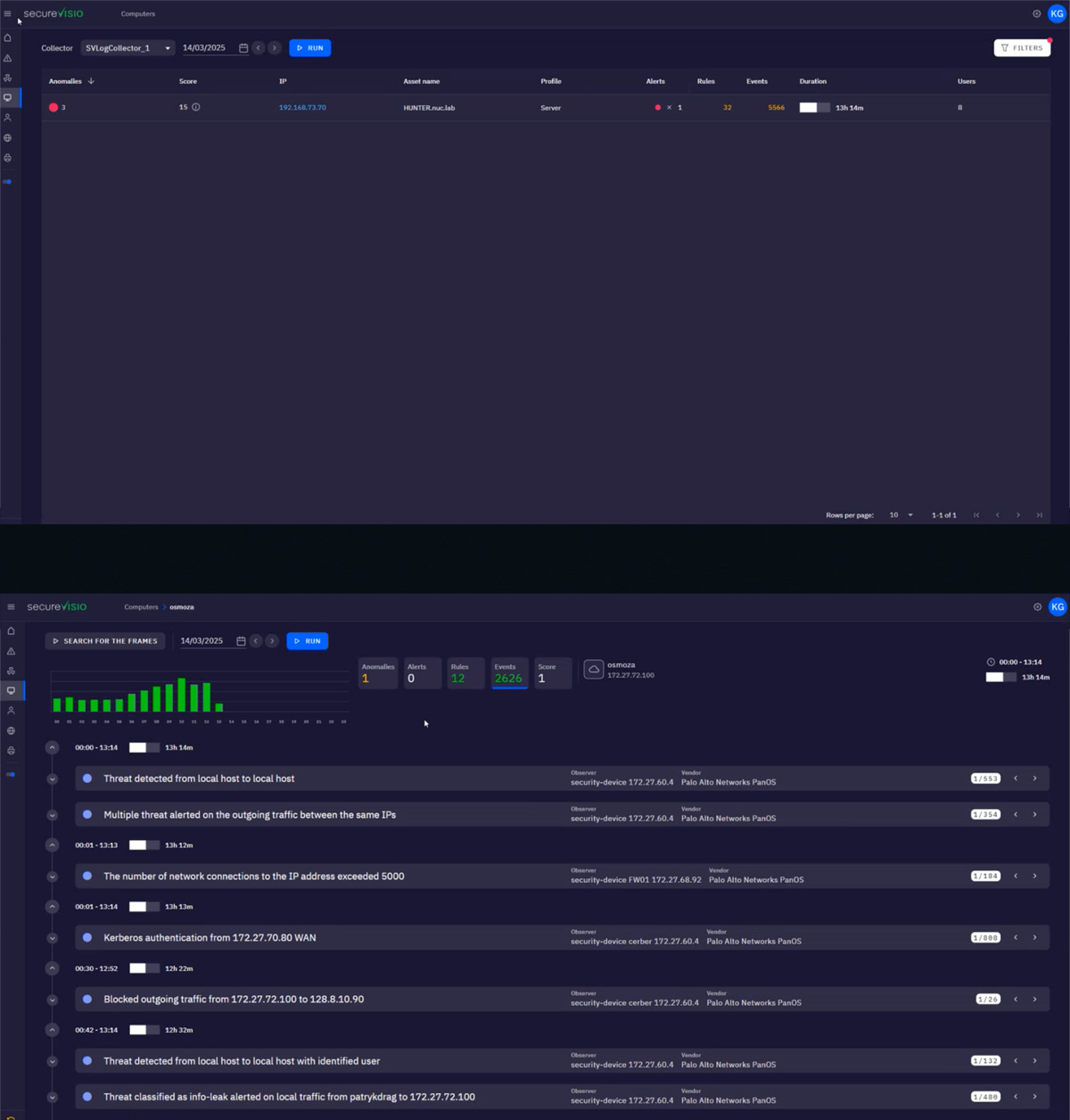Viewport: 1070px width, 1120px height.
Task: Click SEARCH FOR THE FRAMES button
Action: tap(105, 641)
